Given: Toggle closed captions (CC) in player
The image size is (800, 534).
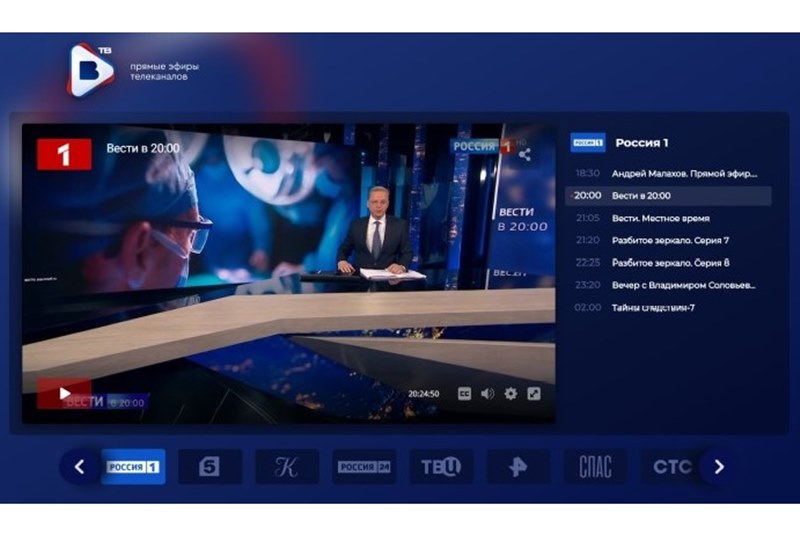Looking at the screenshot, I should 465,394.
